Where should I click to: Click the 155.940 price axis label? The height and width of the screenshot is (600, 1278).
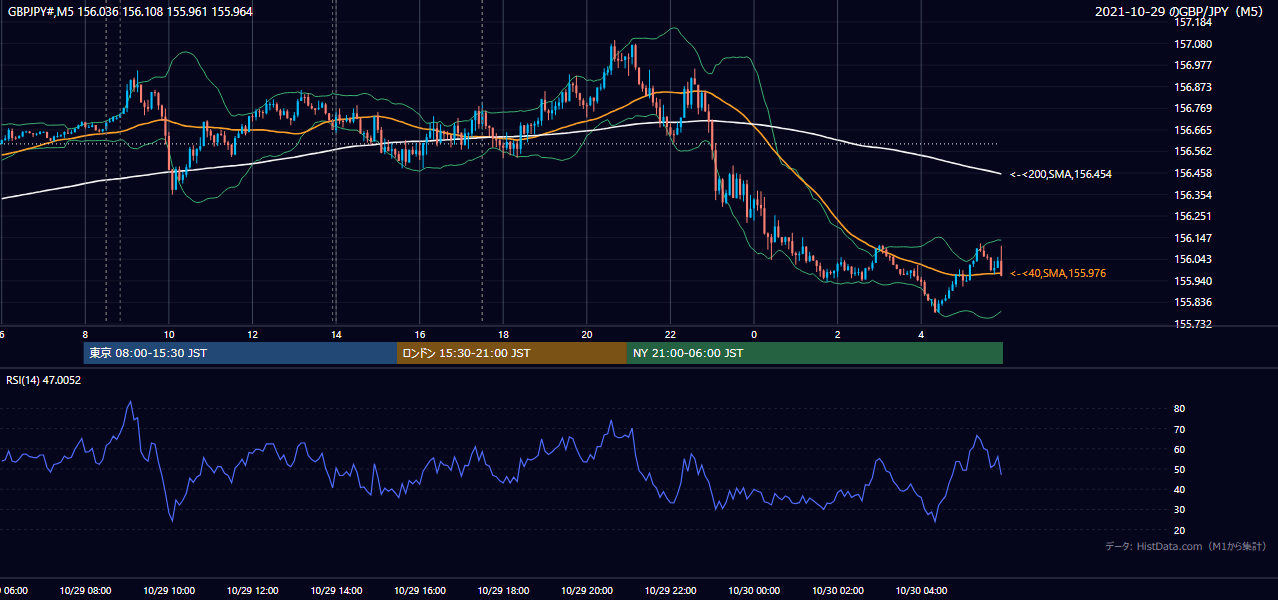(1193, 281)
